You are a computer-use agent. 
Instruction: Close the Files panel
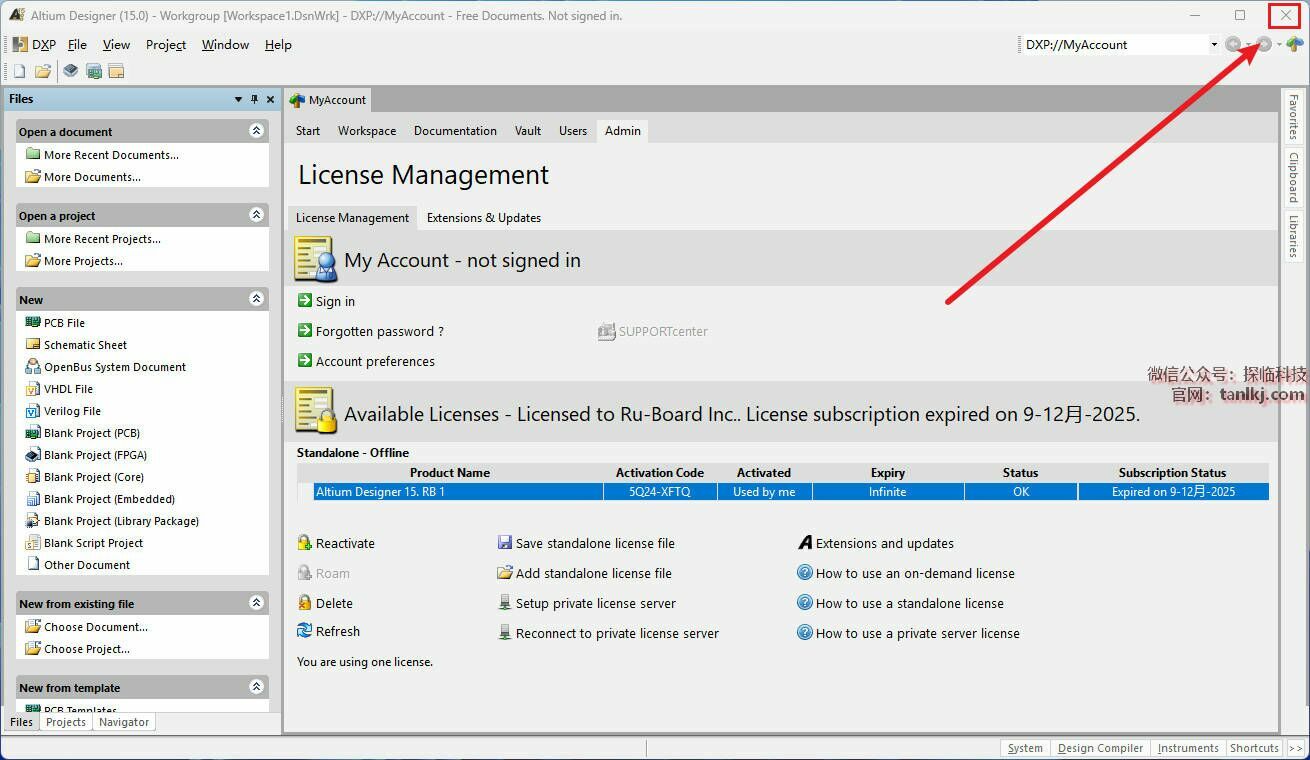tap(270, 99)
